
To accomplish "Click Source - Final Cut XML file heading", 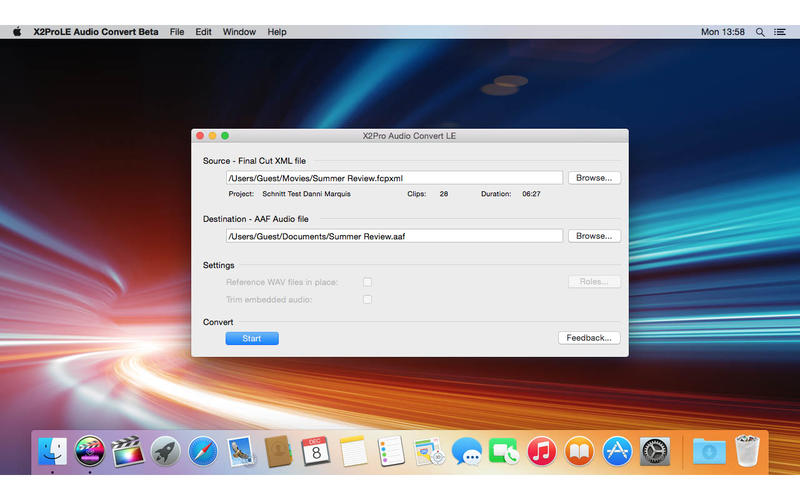I will coord(254,161).
